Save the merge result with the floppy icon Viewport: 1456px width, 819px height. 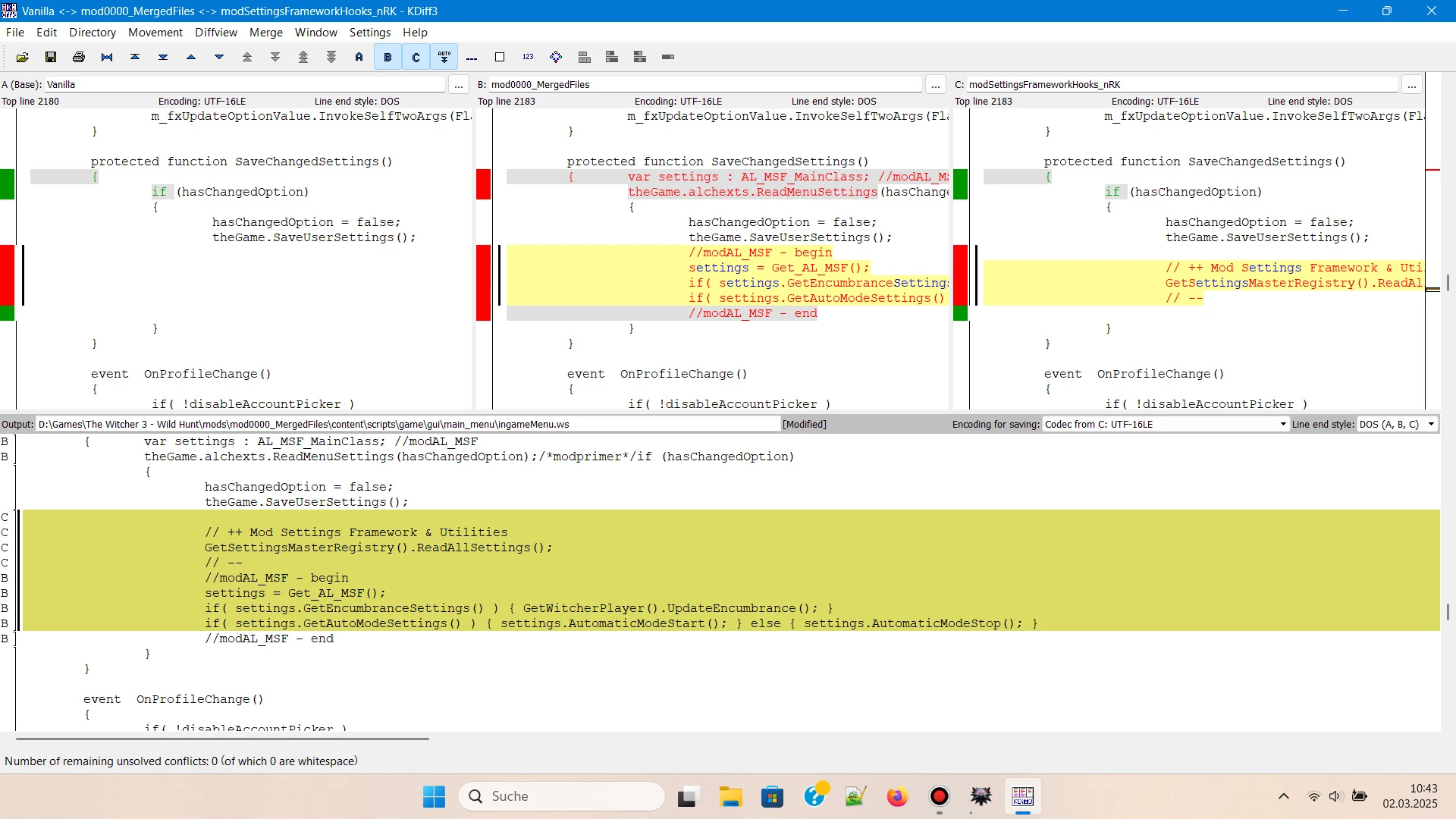click(x=51, y=57)
